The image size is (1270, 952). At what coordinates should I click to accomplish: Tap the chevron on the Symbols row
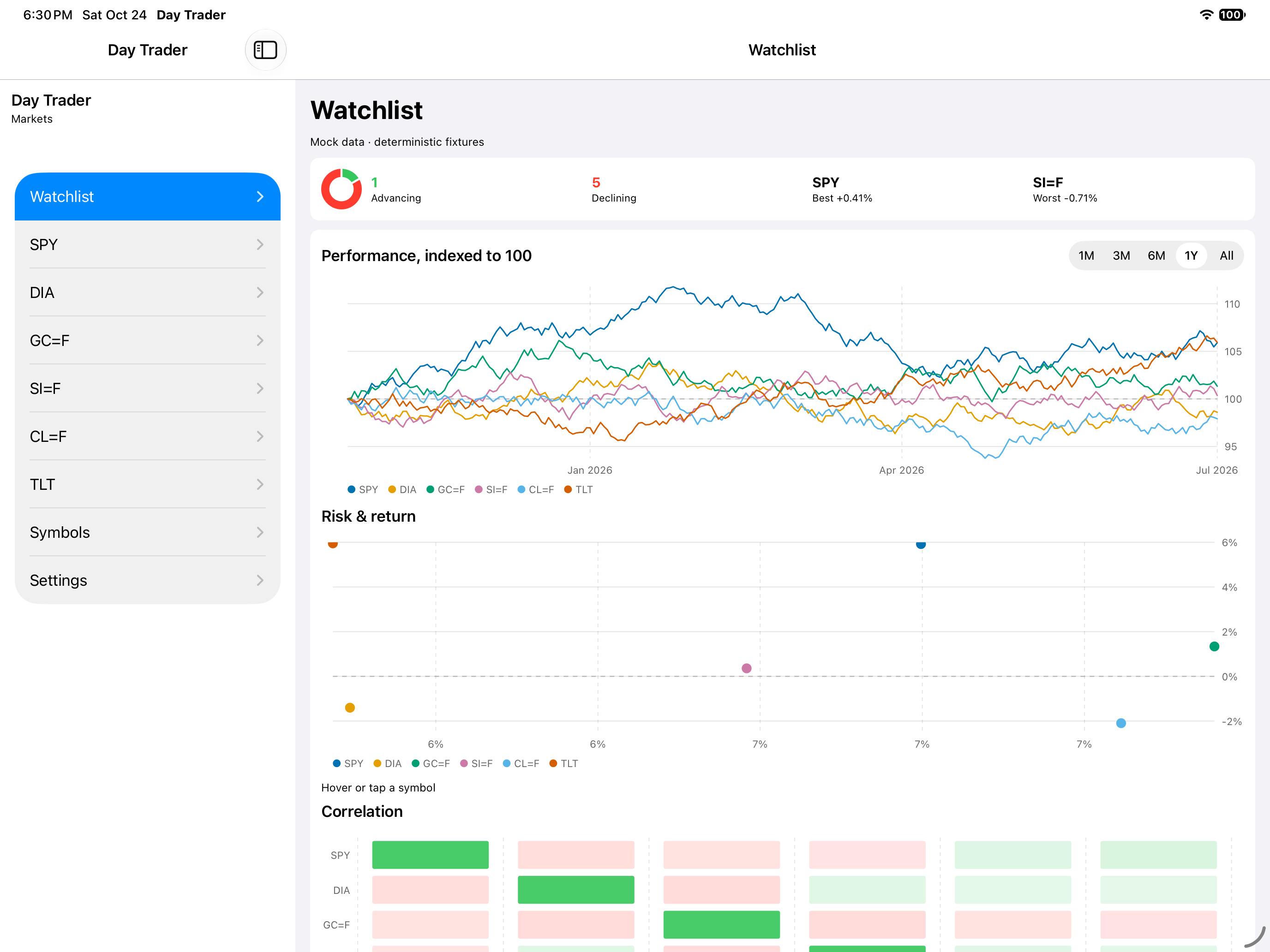pos(260,533)
